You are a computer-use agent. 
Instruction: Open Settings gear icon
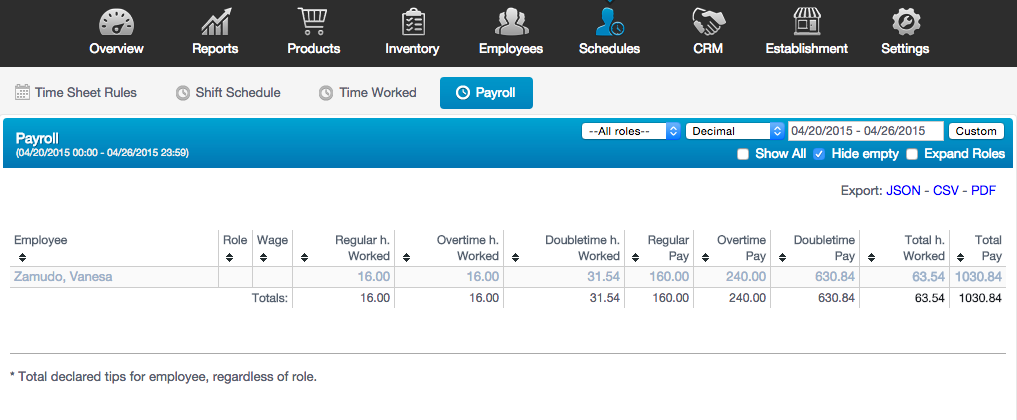point(904,21)
